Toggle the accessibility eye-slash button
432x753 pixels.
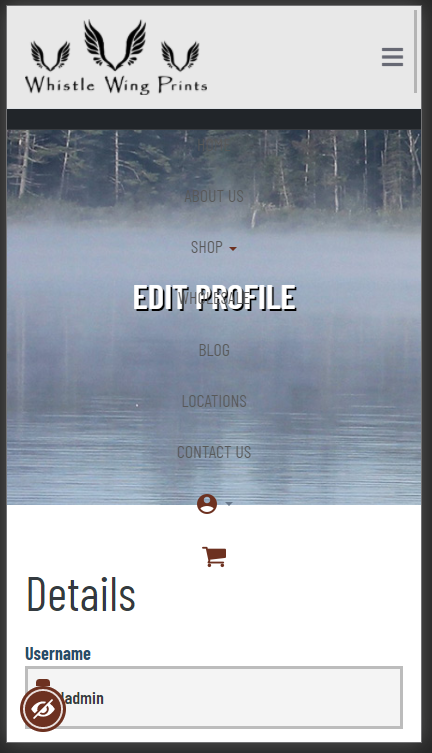[43, 709]
